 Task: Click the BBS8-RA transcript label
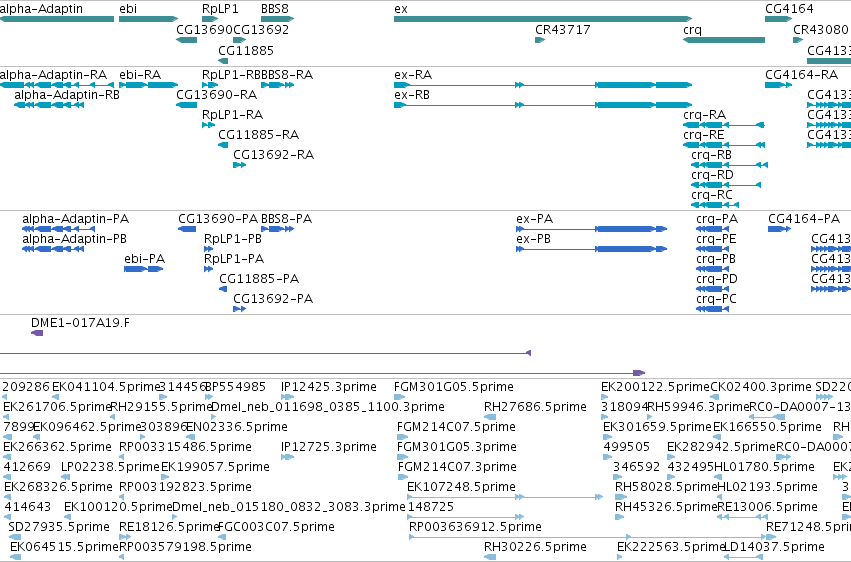point(287,75)
